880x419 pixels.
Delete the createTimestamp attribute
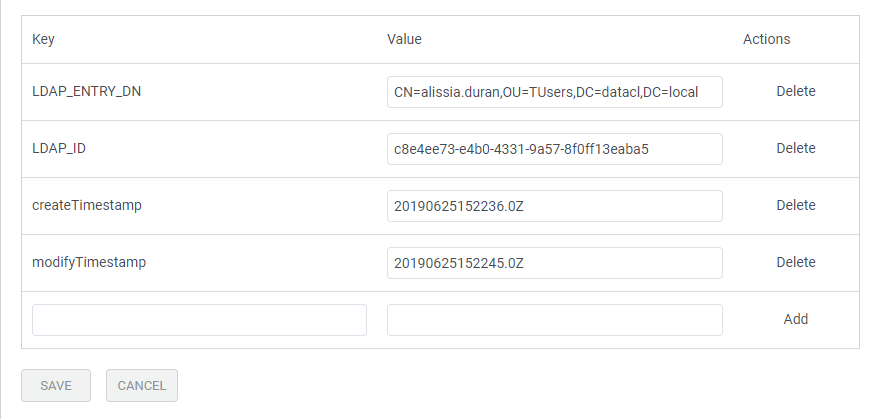point(796,205)
